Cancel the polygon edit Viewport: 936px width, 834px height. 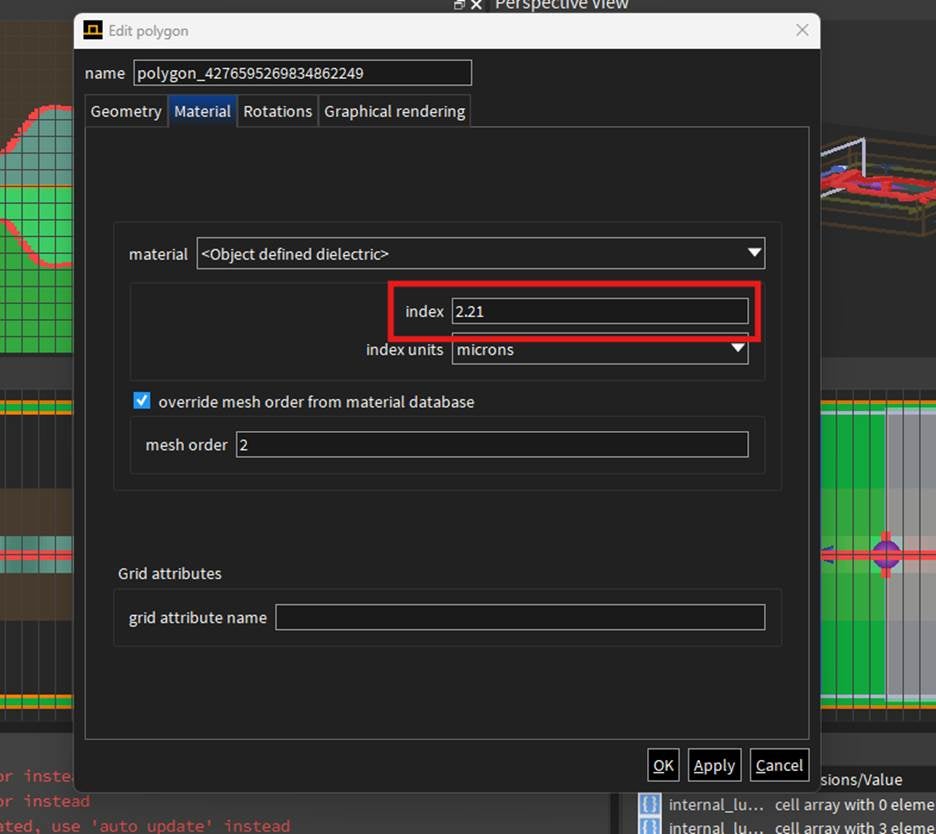coord(779,765)
